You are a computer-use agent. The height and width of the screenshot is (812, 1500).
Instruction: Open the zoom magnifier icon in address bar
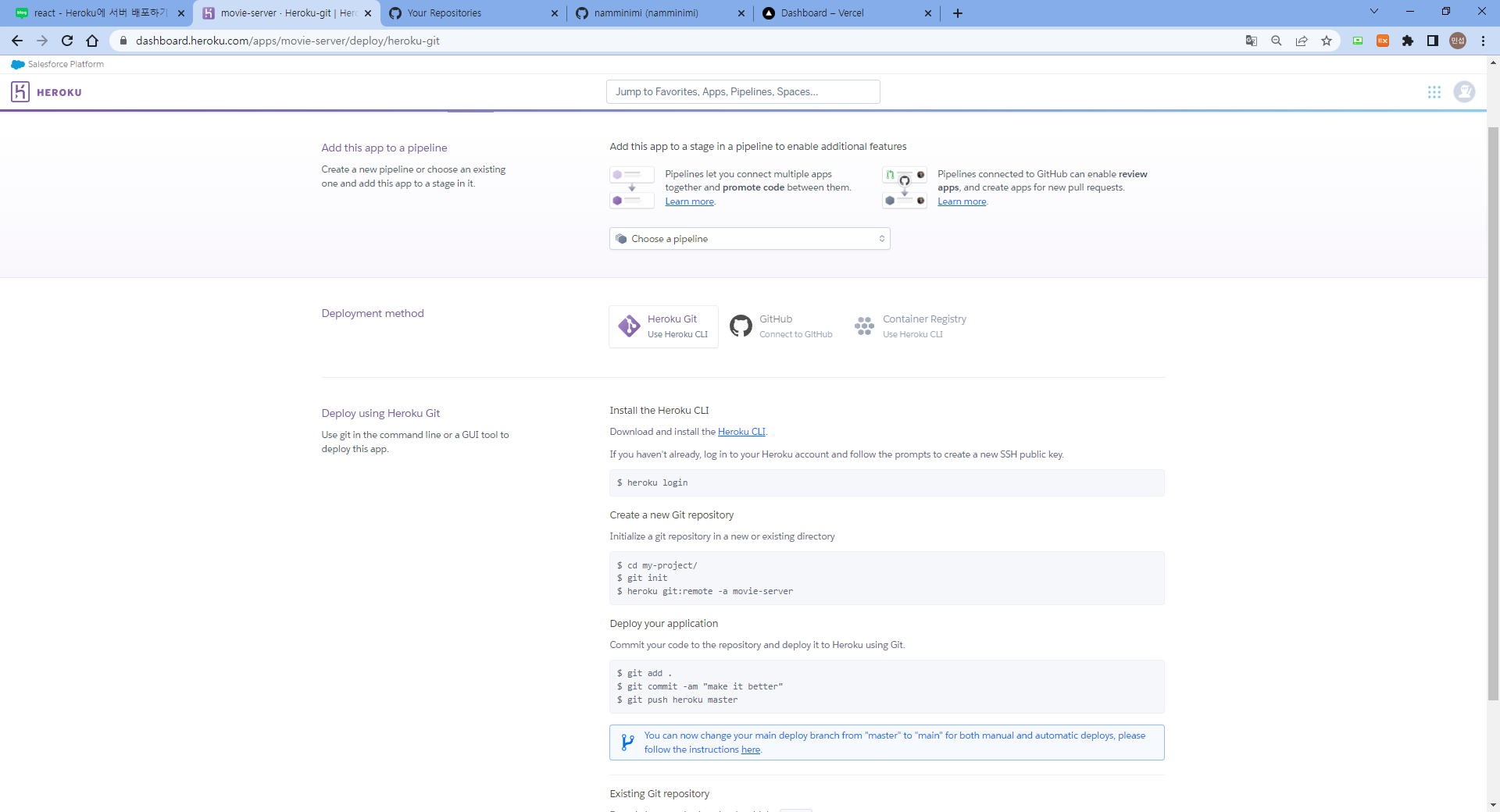tap(1277, 41)
